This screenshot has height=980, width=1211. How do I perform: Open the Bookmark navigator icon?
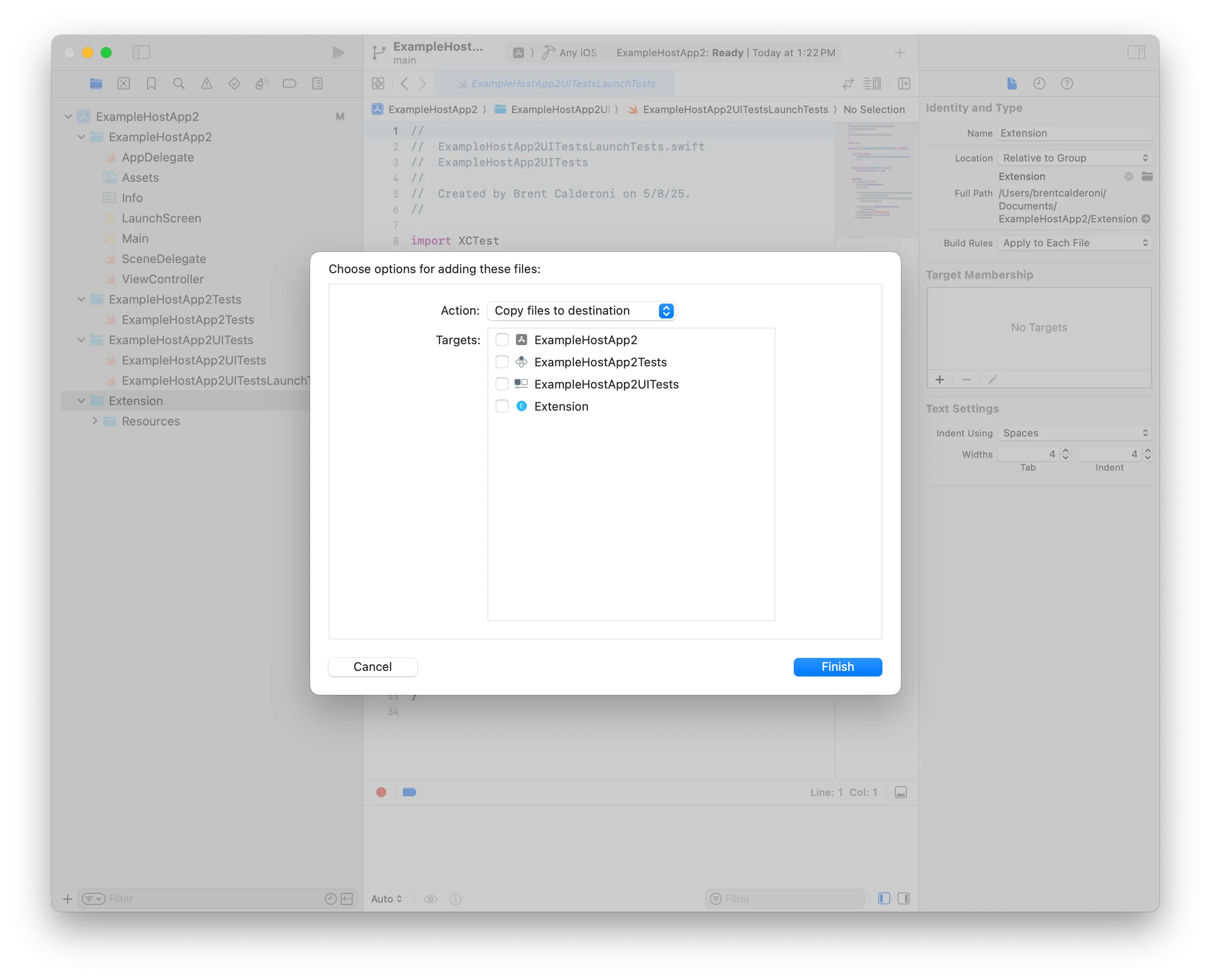[151, 84]
